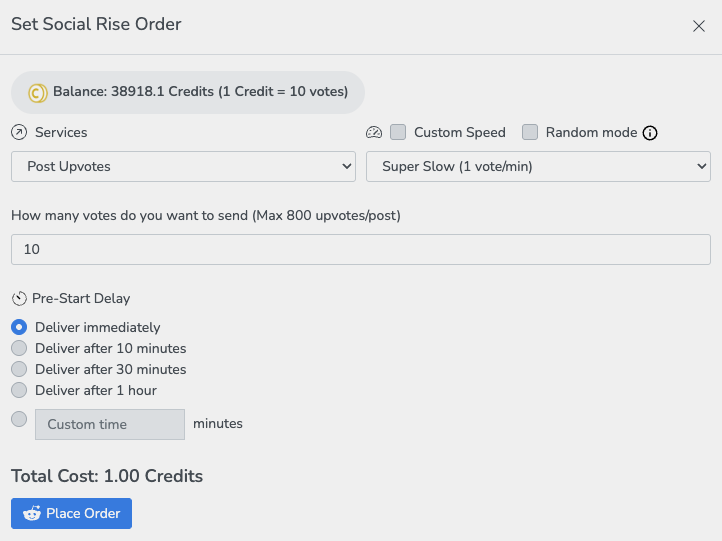722x541 pixels.
Task: Click the Pre-Start Delay label
Action: click(81, 298)
